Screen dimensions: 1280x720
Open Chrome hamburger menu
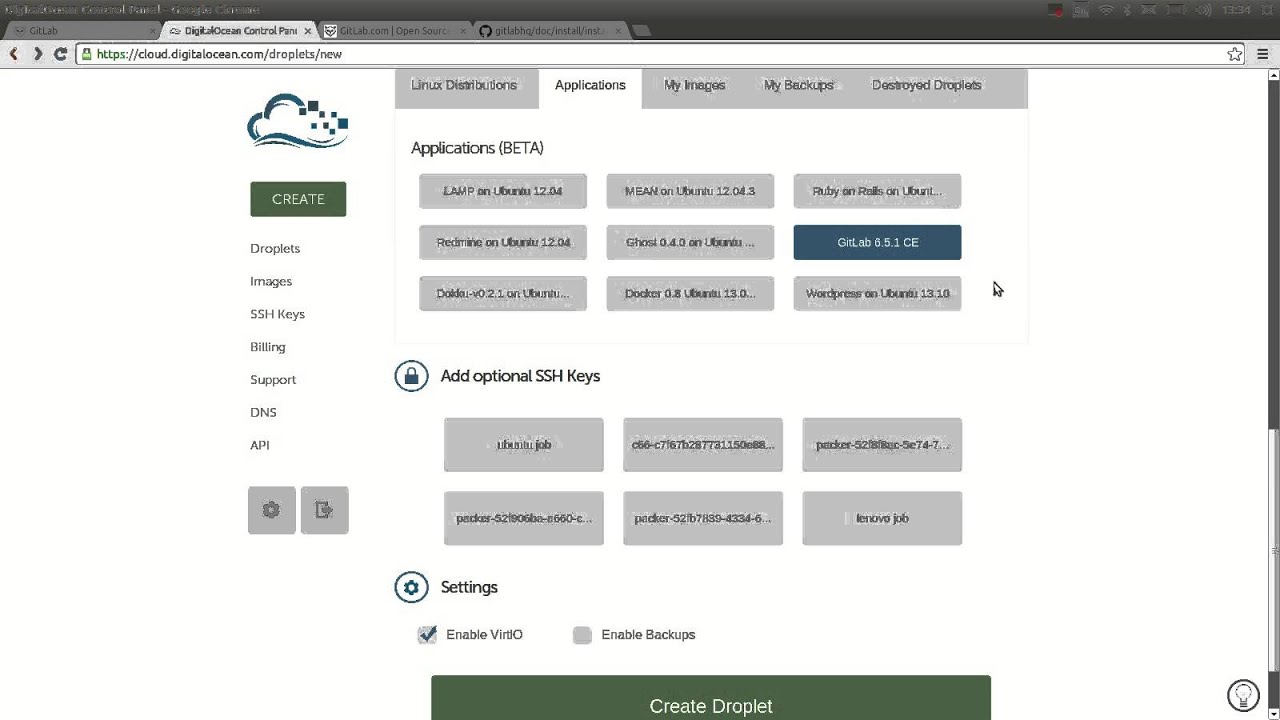click(x=1263, y=54)
